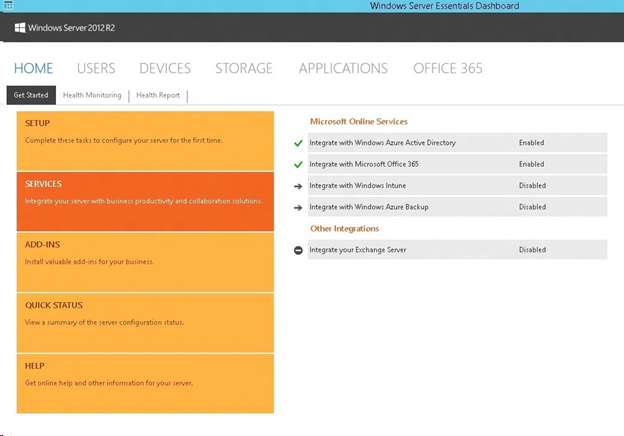Click Enabled status for Azure Active Directory

(531, 143)
